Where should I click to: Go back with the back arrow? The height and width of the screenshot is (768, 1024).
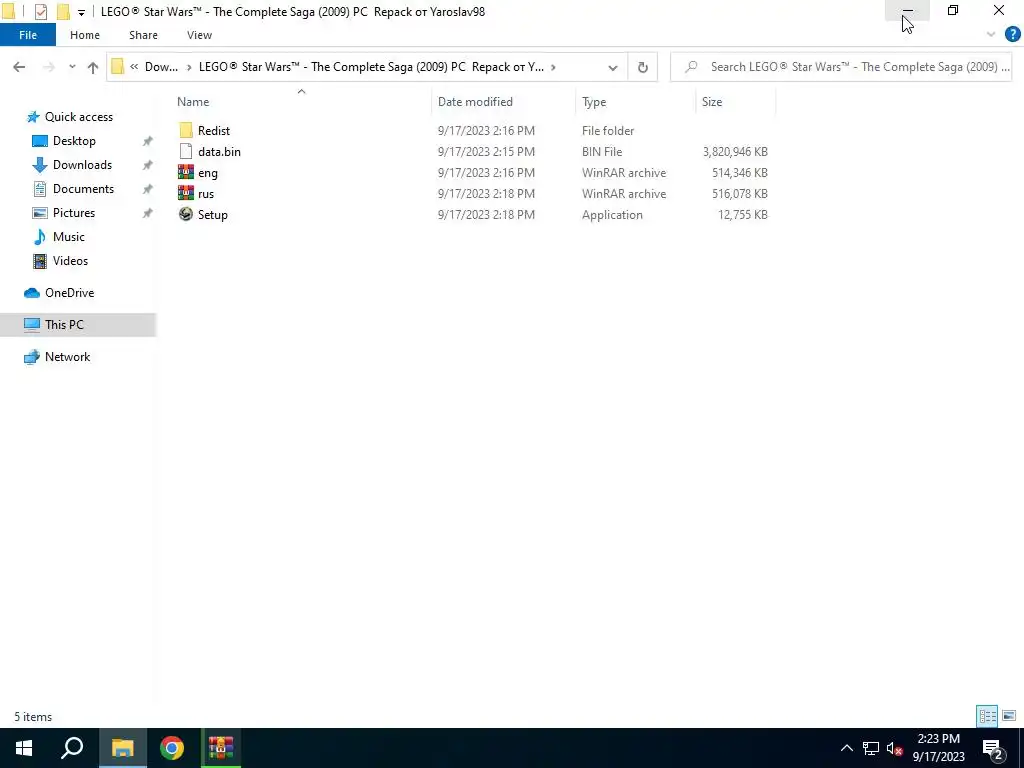[x=19, y=67]
